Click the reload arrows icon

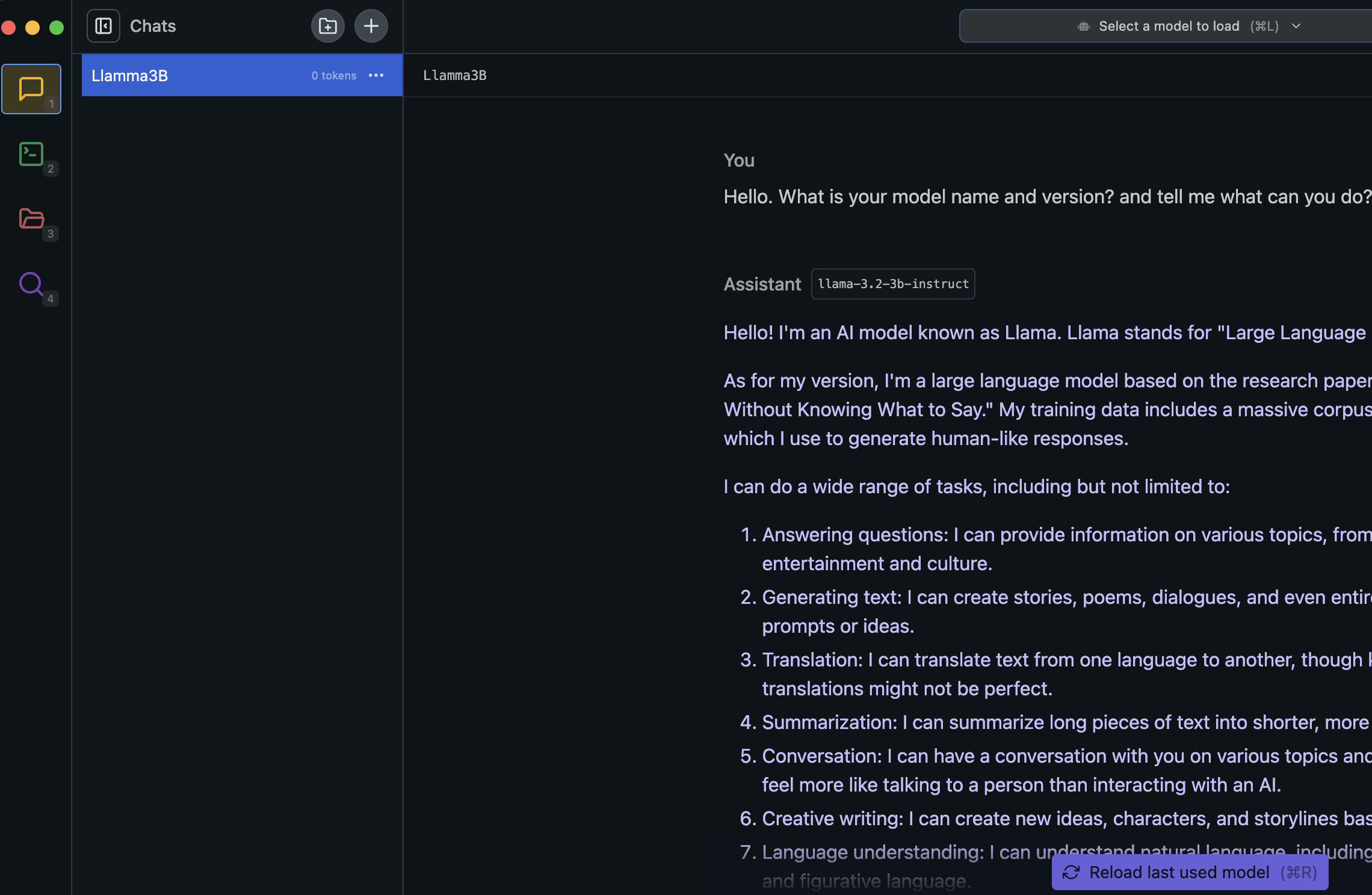pyautogui.click(x=1071, y=872)
